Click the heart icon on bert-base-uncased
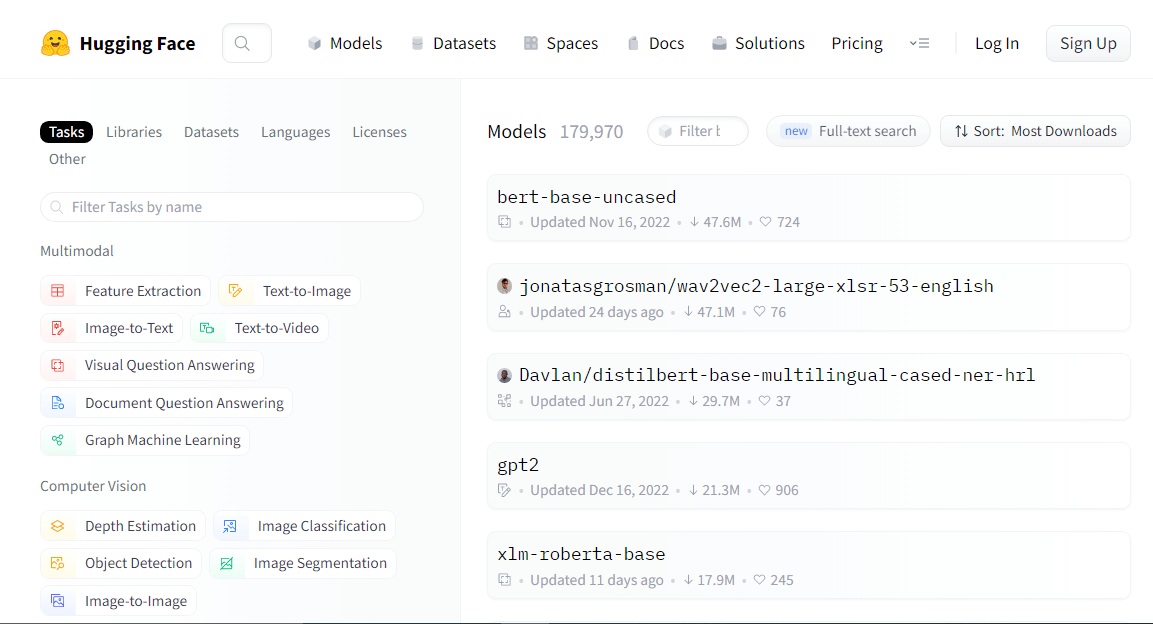This screenshot has height=624, width=1153. click(765, 222)
